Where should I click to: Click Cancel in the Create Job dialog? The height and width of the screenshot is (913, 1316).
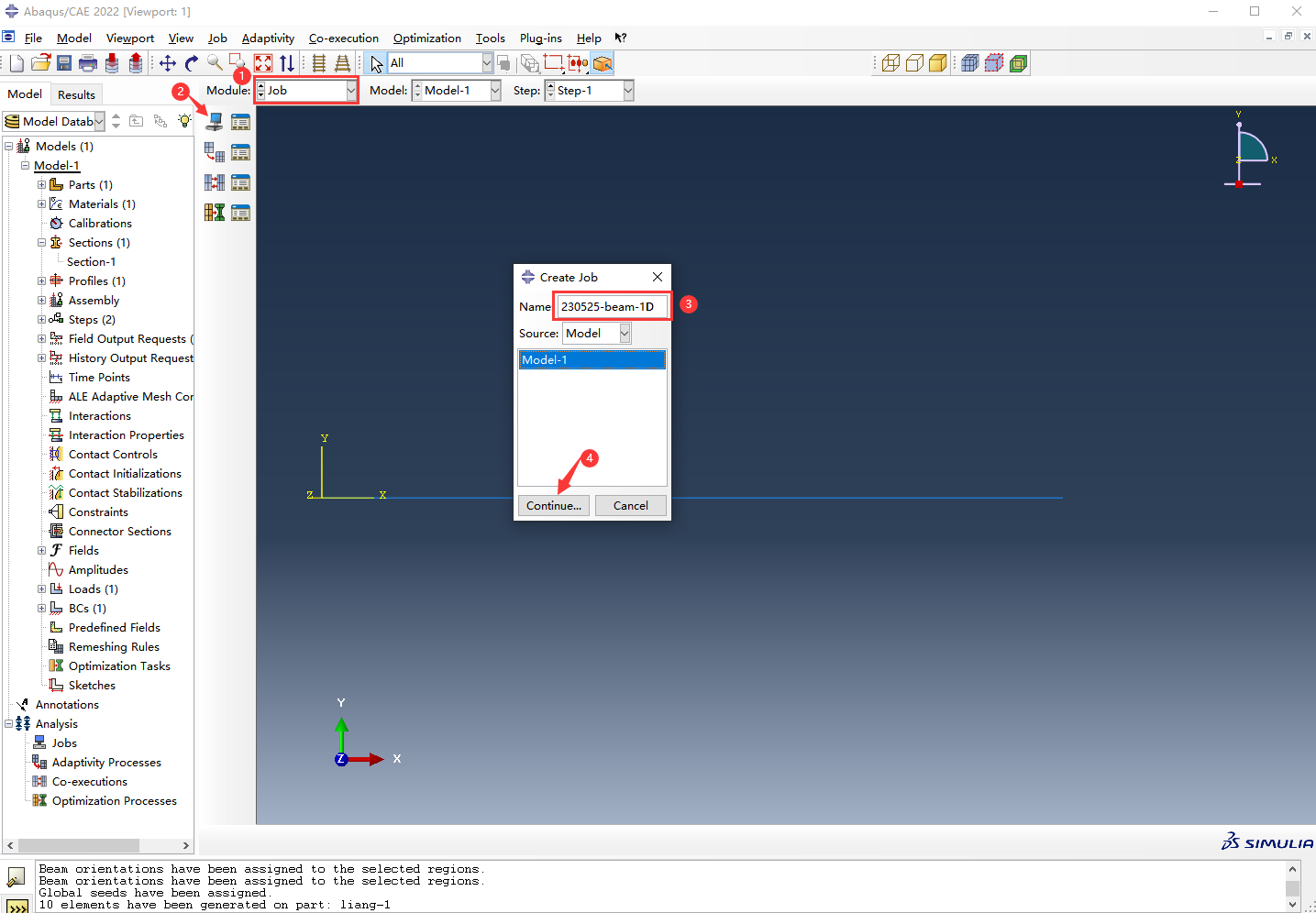pos(630,506)
